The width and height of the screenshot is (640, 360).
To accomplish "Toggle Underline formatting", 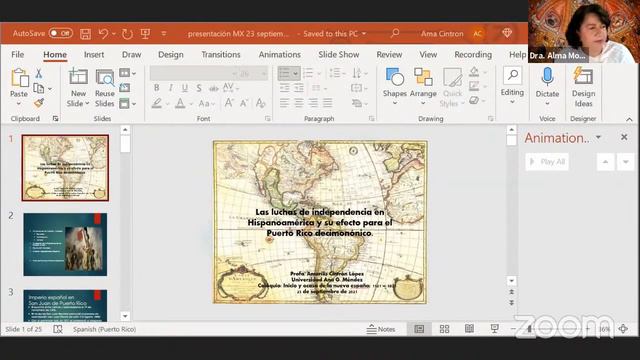I will pyautogui.click(x=185, y=88).
